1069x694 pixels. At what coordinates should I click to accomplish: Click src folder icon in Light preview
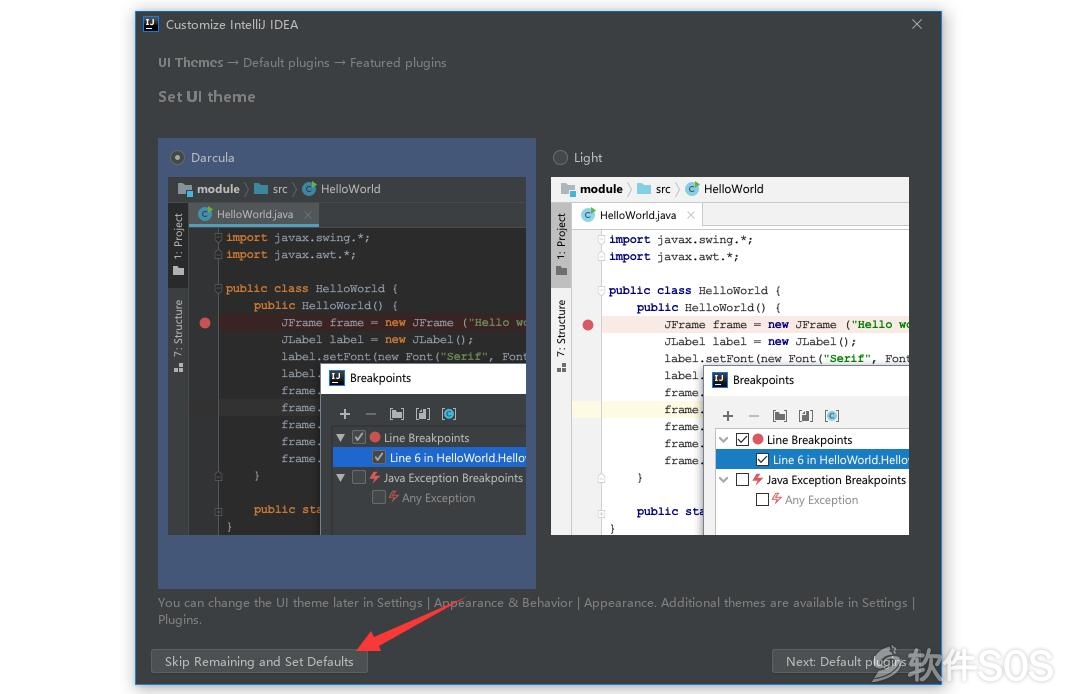[644, 189]
